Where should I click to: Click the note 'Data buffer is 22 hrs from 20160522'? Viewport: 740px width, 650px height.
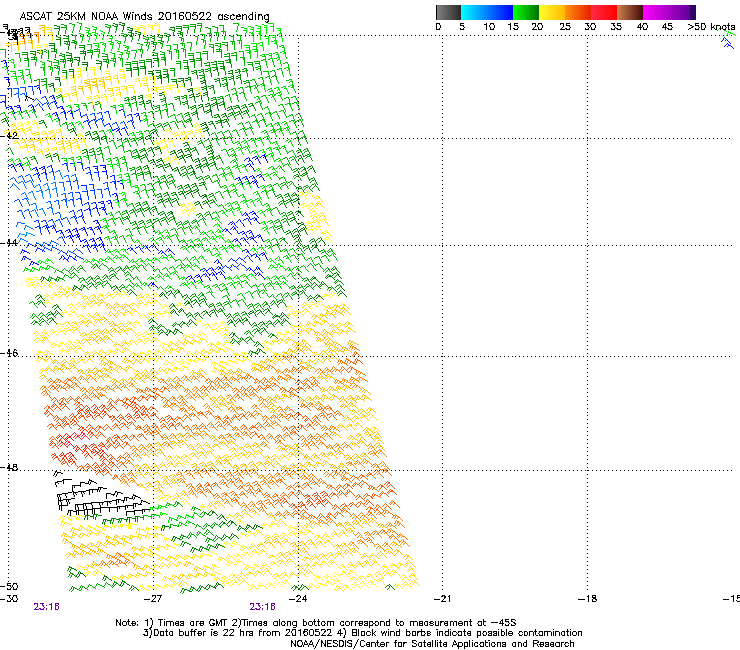tap(242, 633)
